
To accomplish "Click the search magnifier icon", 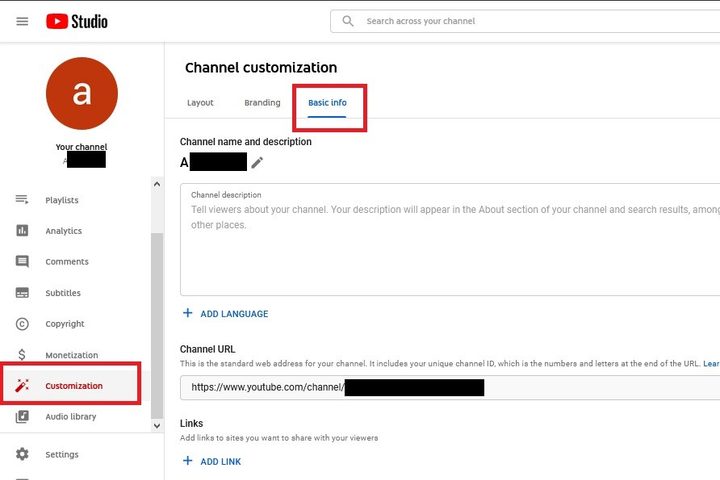I will pyautogui.click(x=348, y=21).
